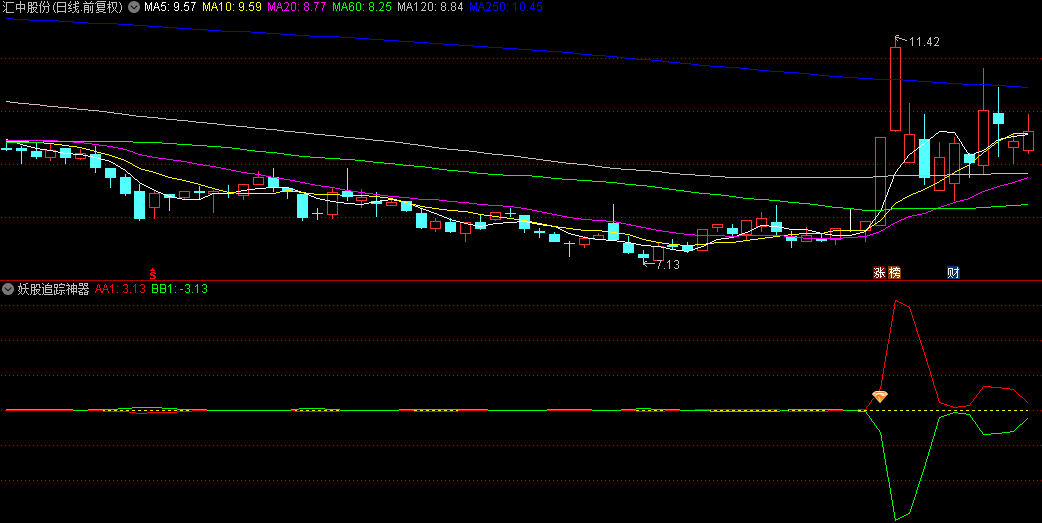Click the BB1: -3.13 value
Screen dimensions: 1042x523
[179, 288]
